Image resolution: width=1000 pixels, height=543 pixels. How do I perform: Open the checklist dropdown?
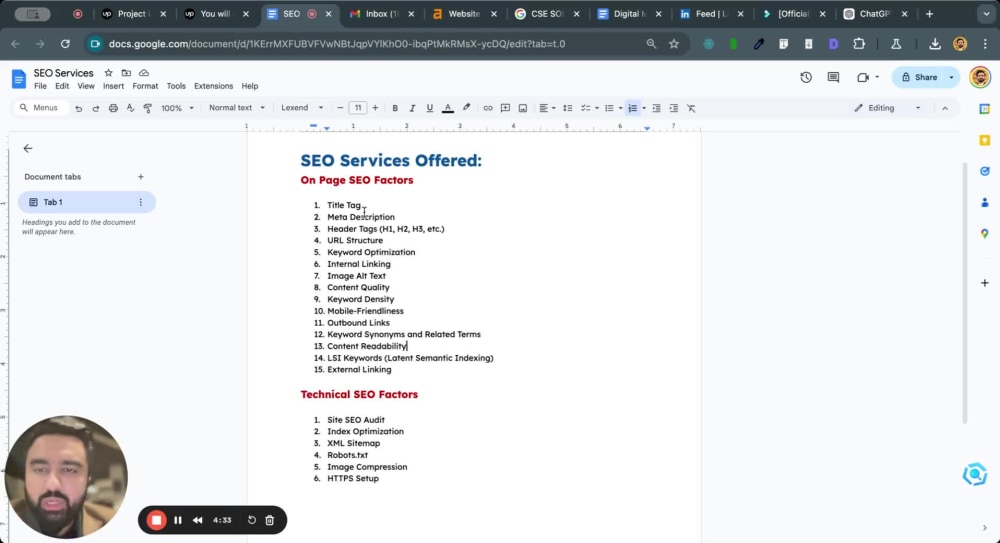point(589,108)
